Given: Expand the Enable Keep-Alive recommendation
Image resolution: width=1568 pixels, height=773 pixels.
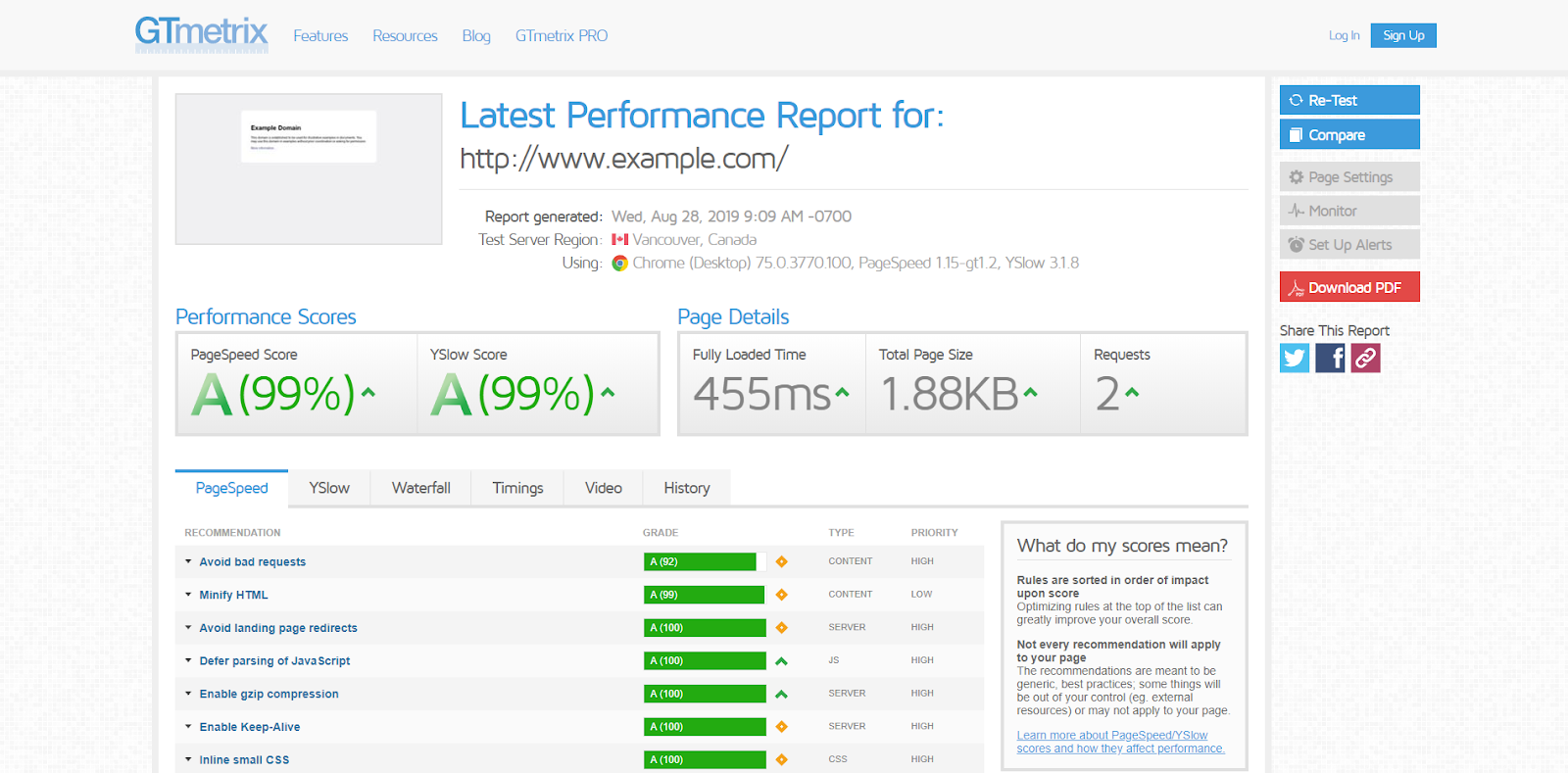Looking at the screenshot, I should coord(188,727).
